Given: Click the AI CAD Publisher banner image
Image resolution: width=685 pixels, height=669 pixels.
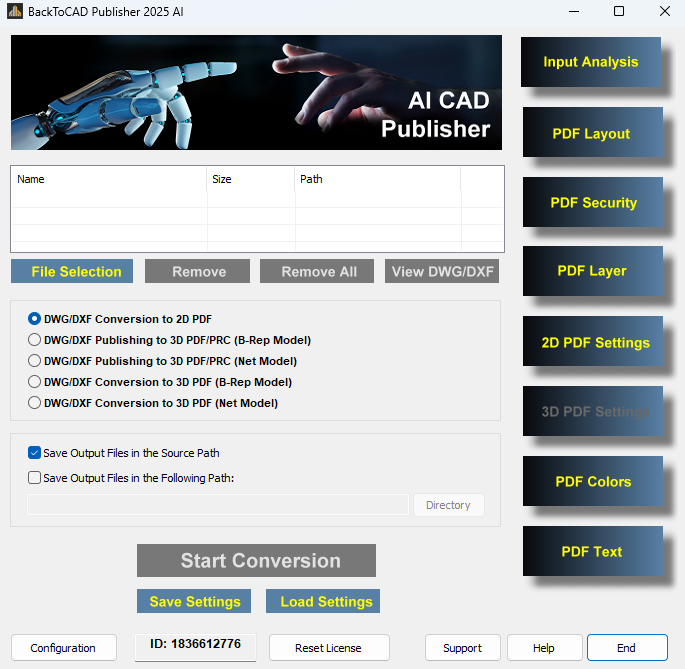Looking at the screenshot, I should pyautogui.click(x=256, y=93).
